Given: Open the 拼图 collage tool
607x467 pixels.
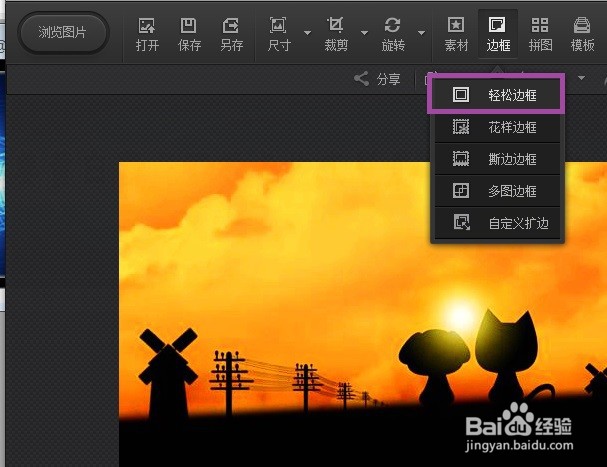Looking at the screenshot, I should 540,35.
